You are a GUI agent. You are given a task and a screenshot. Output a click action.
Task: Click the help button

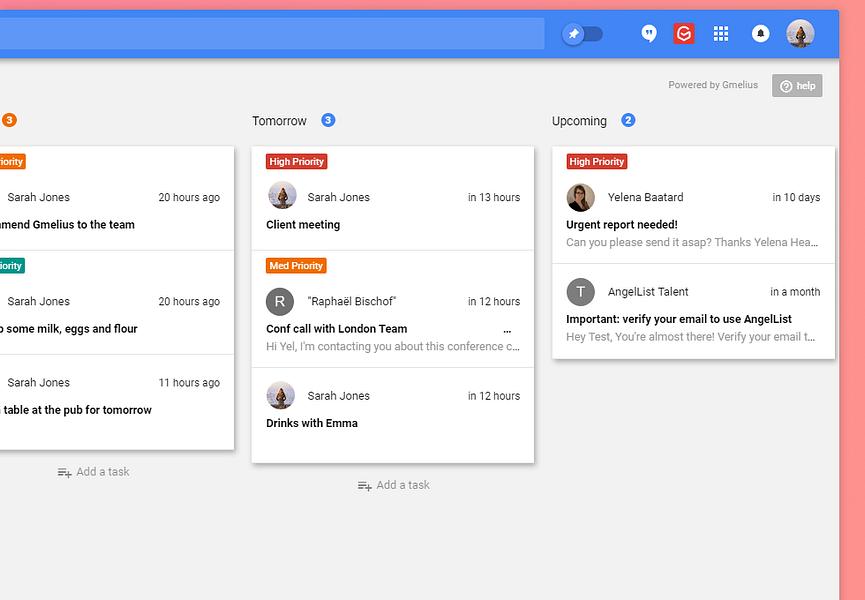tap(797, 85)
